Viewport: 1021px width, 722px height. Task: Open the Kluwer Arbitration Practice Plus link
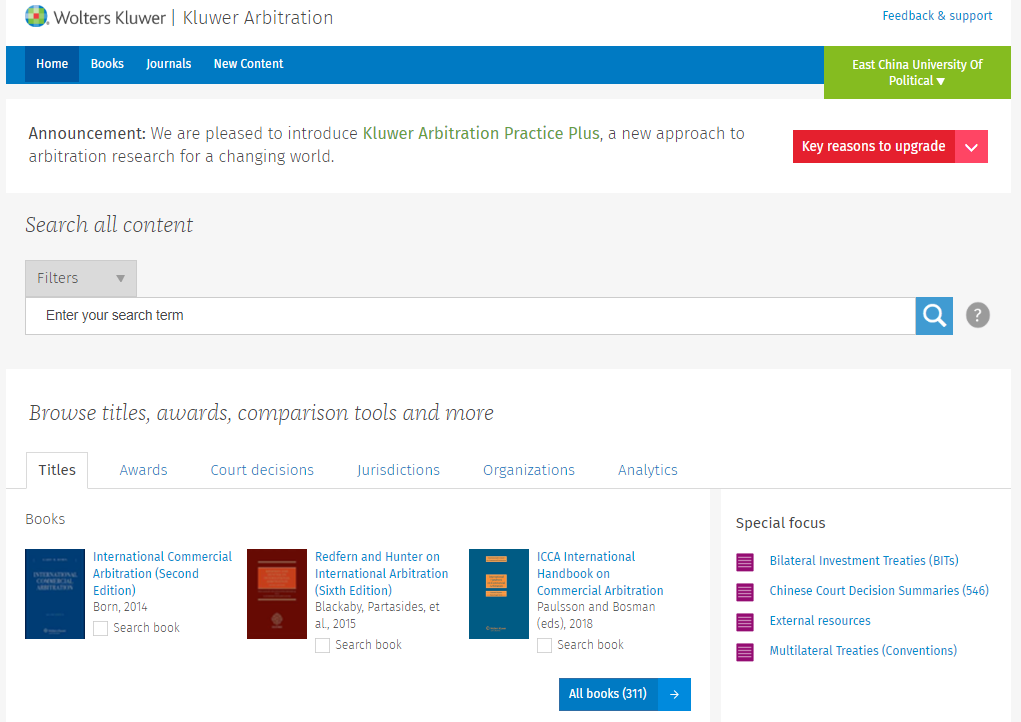[x=481, y=133]
